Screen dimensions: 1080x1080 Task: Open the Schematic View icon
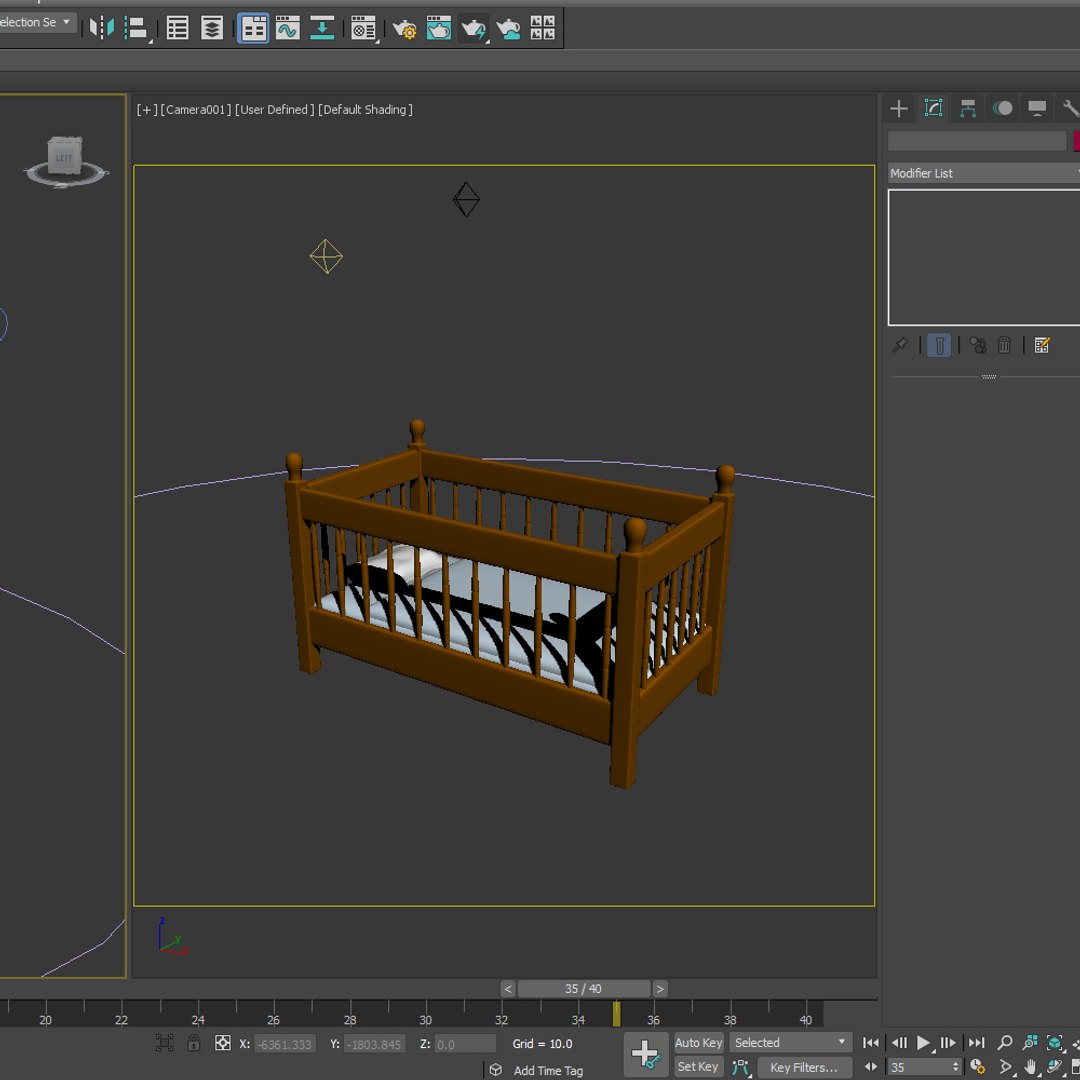322,28
